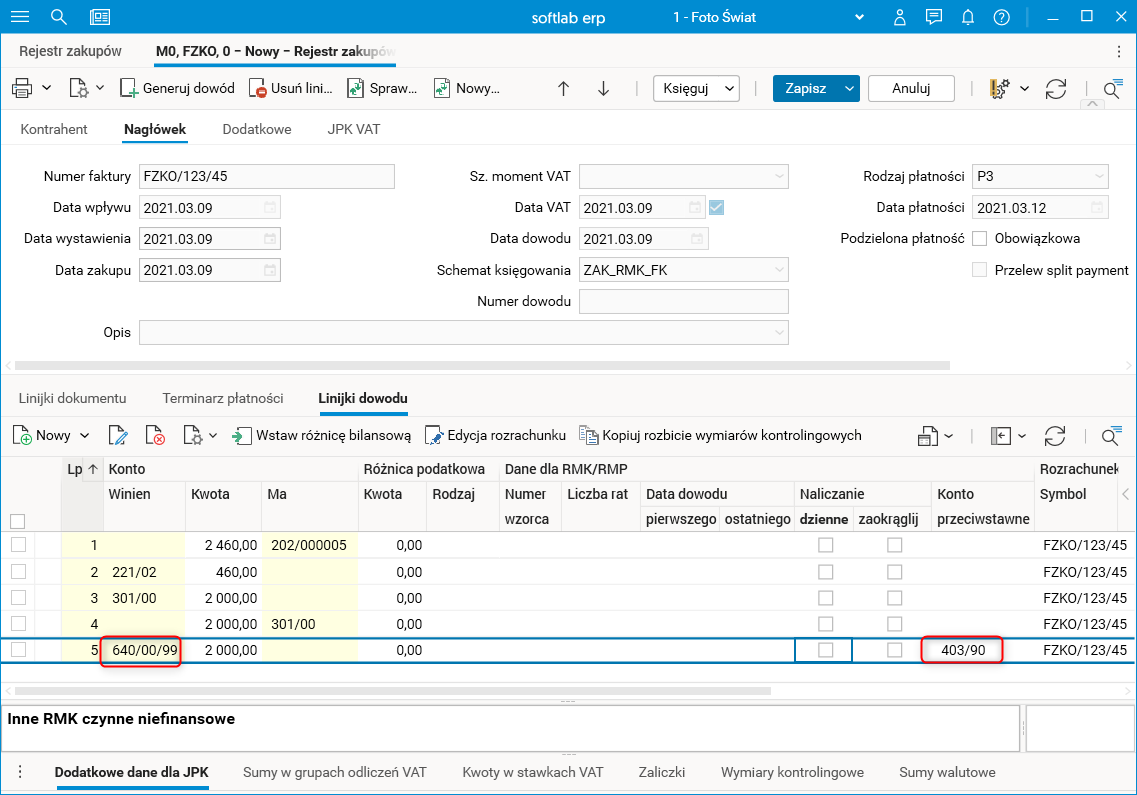Click the notification bell icon
1137x795 pixels.
[x=967, y=17]
